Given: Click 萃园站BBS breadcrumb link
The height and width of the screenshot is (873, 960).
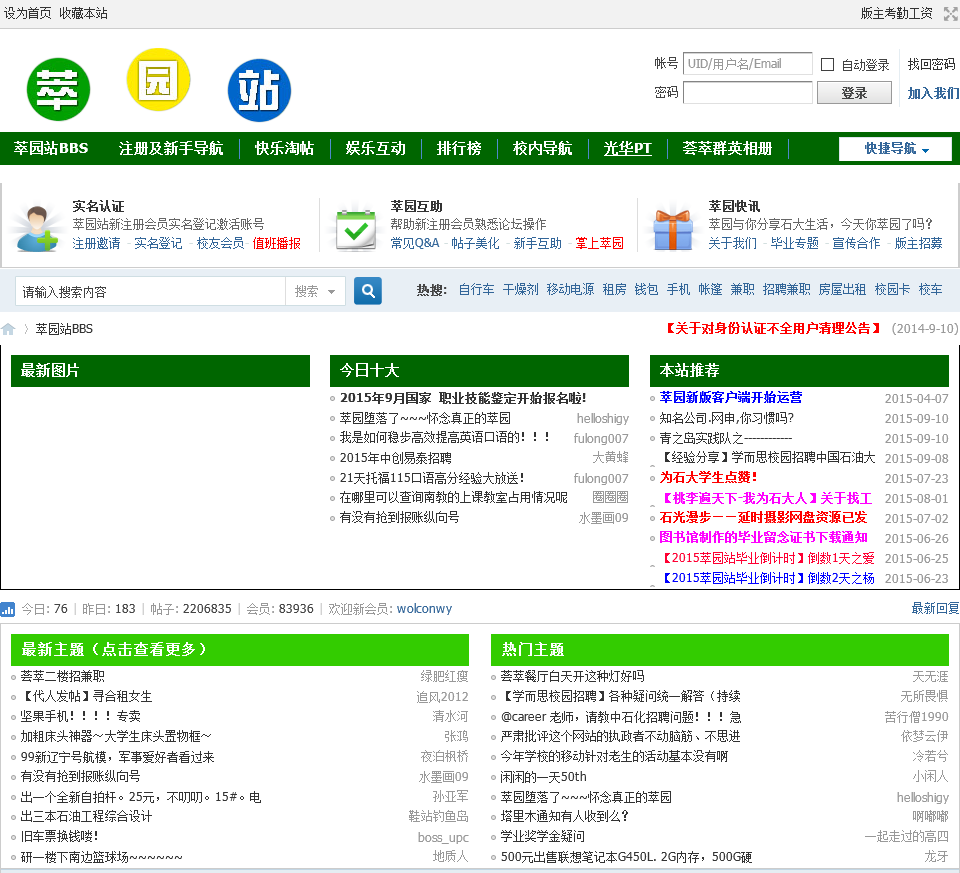Looking at the screenshot, I should 64,329.
